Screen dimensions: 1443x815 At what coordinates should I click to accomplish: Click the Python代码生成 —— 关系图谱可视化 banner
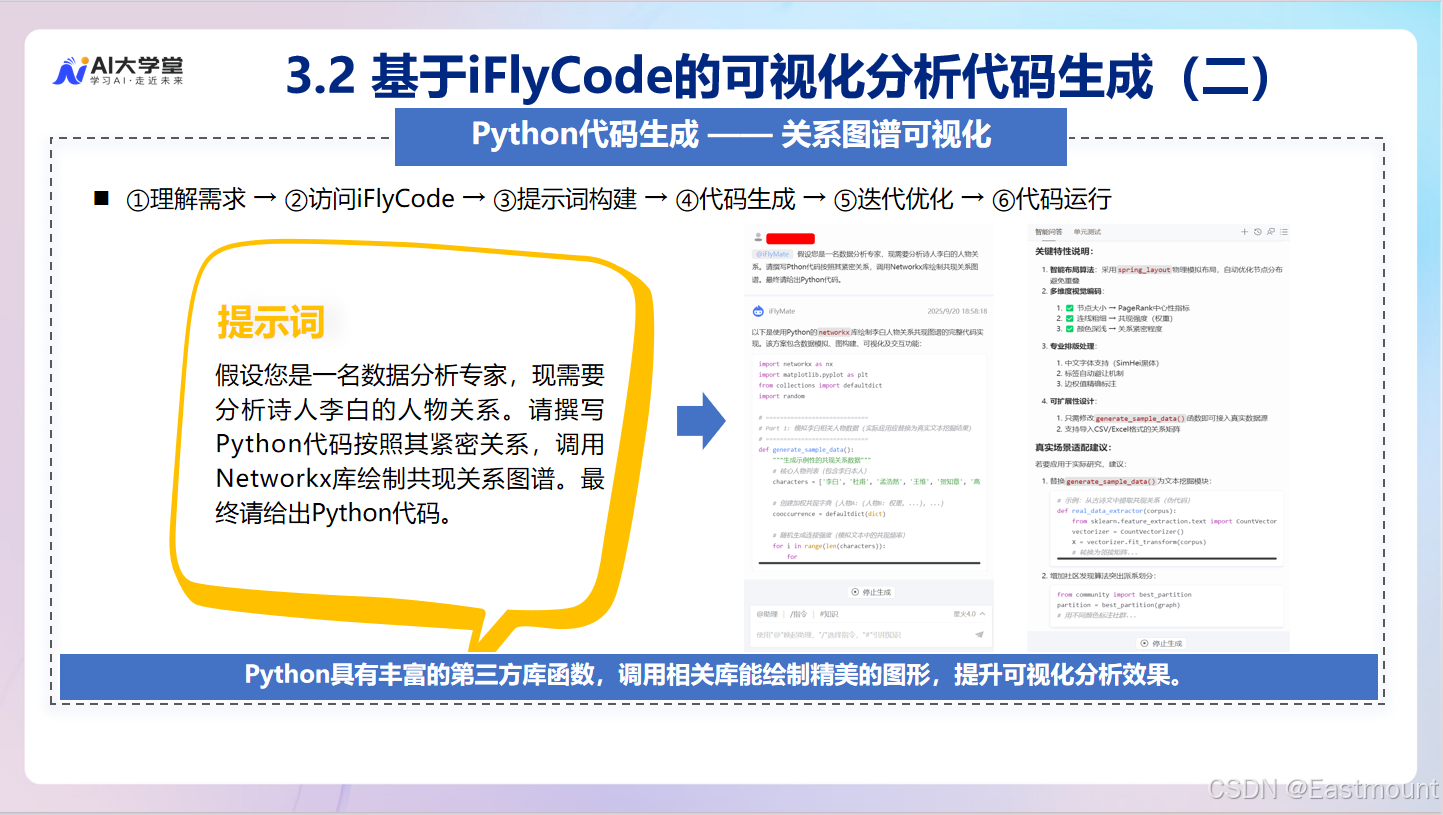pos(731,136)
